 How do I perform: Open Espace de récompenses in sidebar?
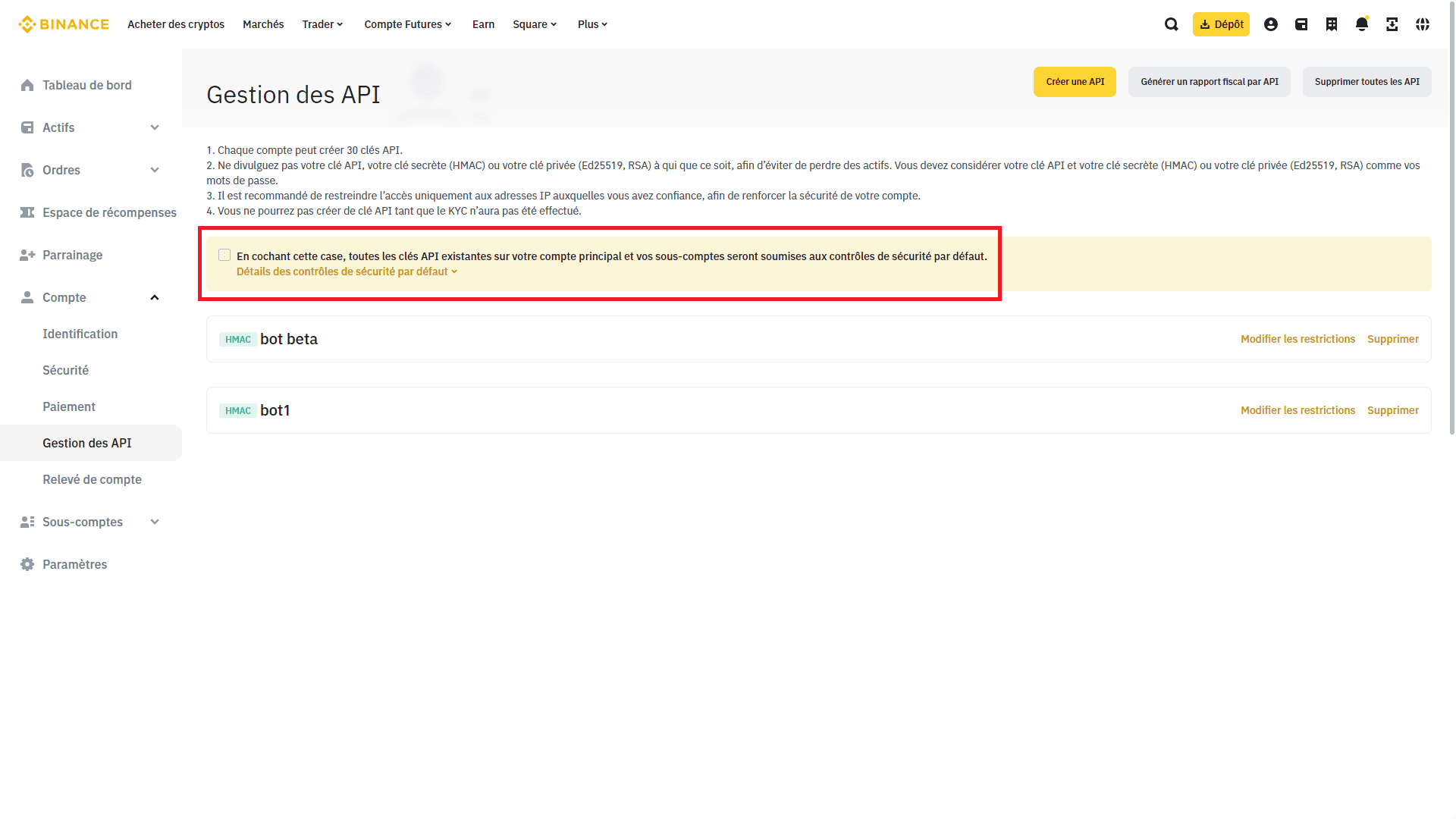pos(109,212)
